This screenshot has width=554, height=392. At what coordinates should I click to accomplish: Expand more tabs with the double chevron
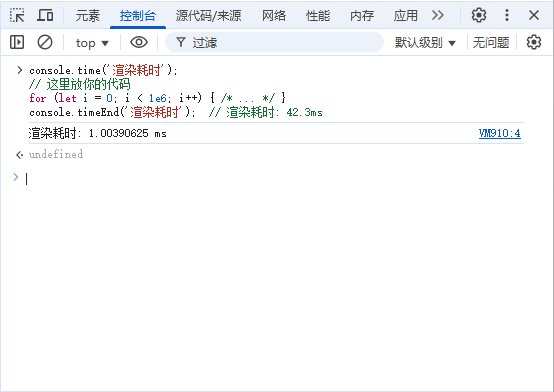coord(437,15)
